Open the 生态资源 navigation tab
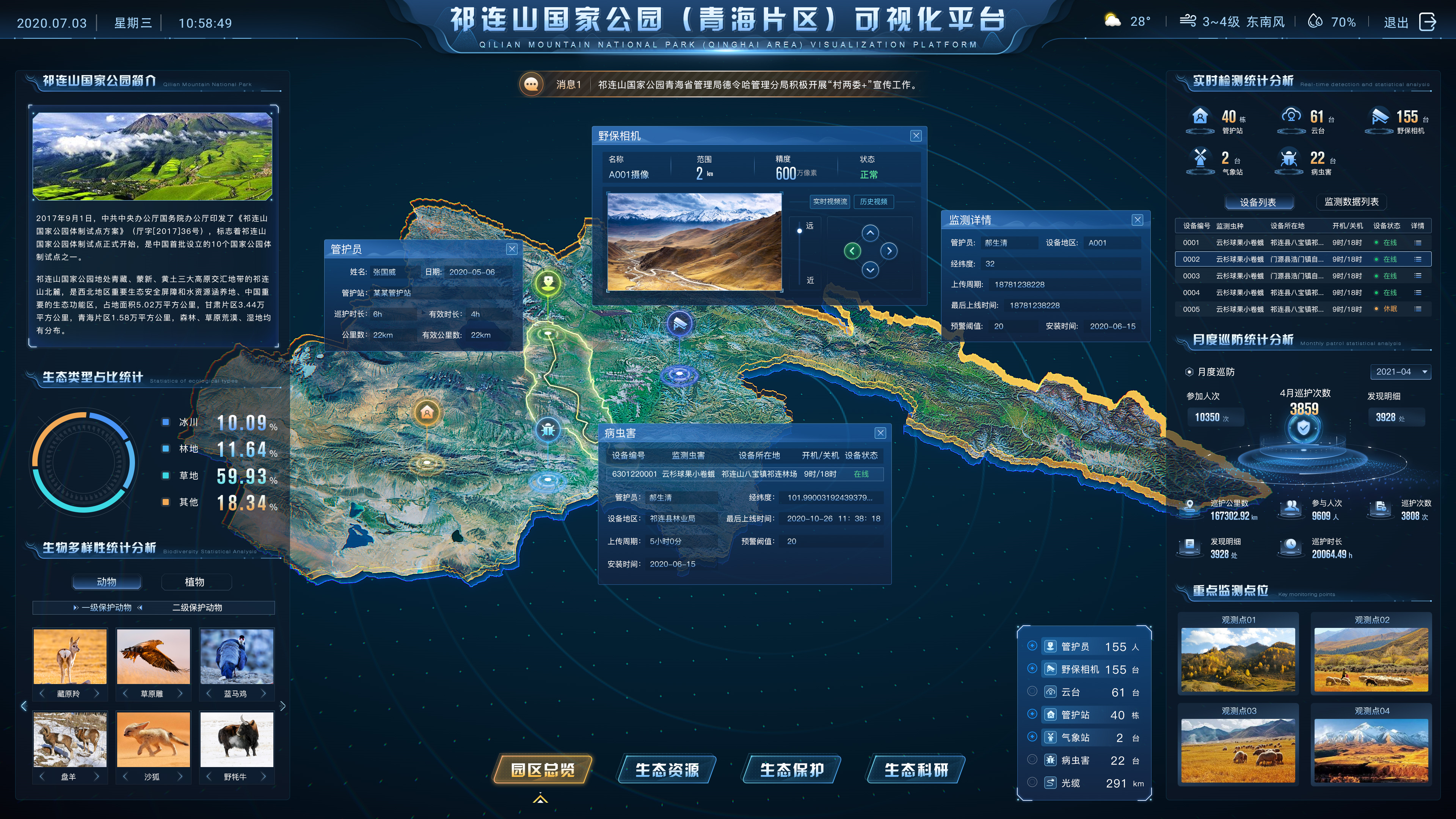1456x819 pixels. tap(667, 770)
